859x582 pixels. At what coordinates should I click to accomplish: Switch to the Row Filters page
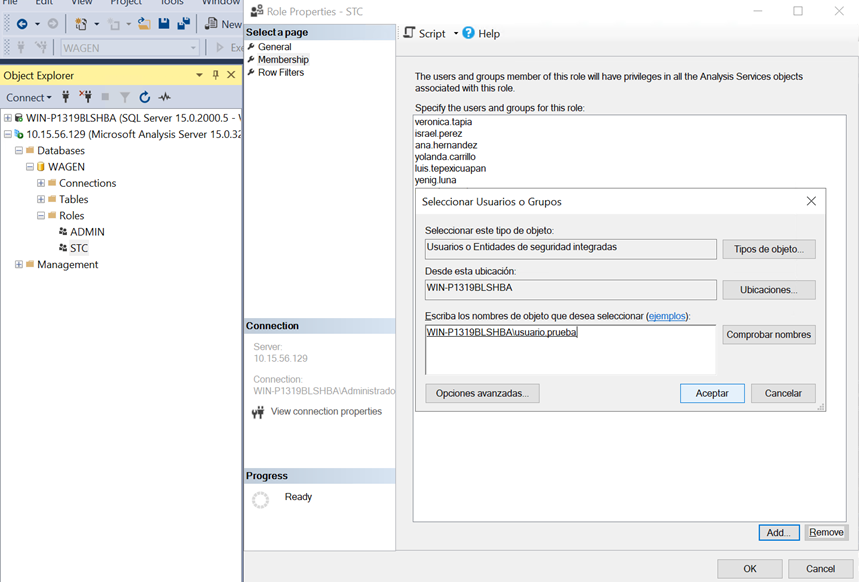pos(280,72)
